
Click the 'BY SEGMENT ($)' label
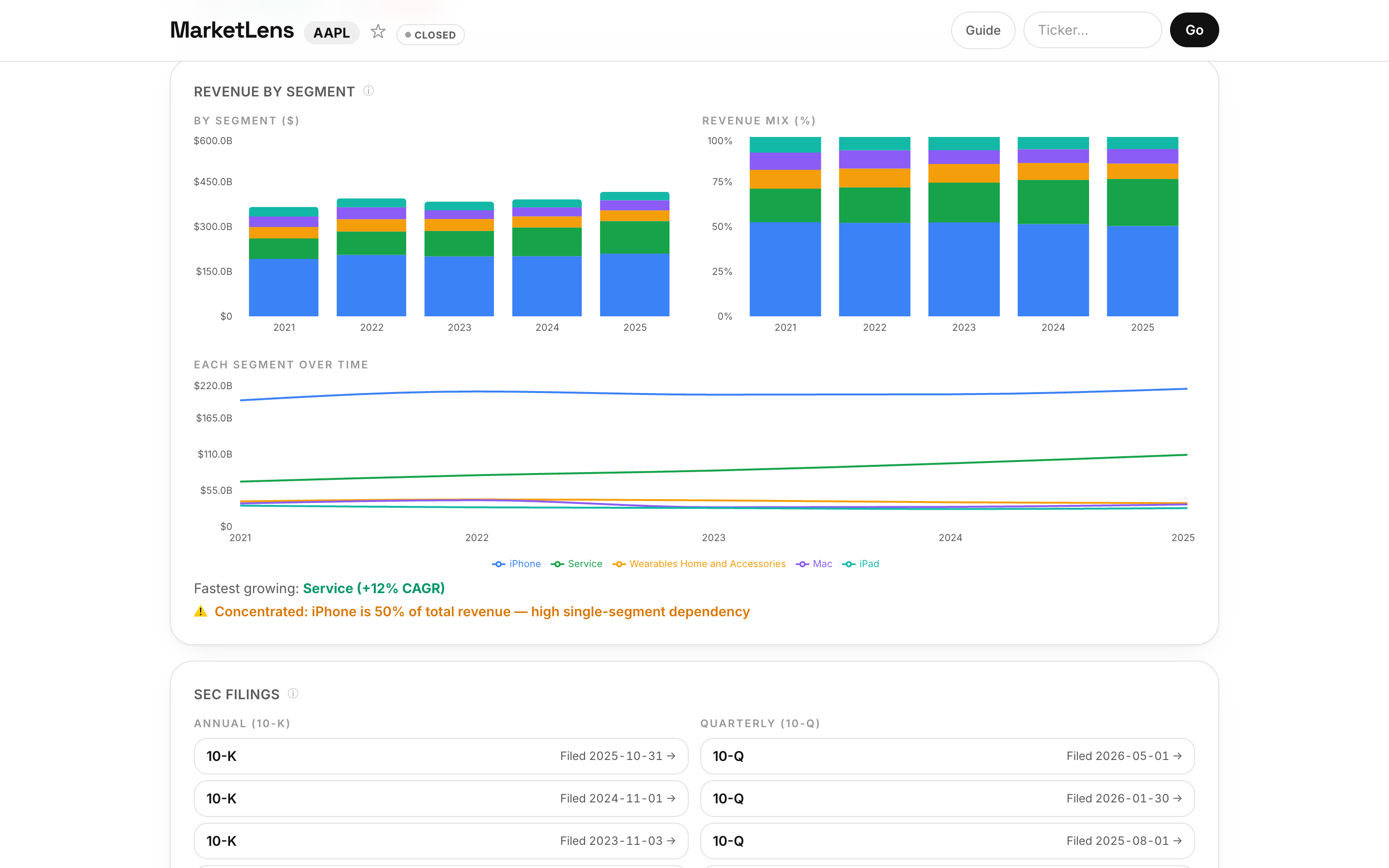(247, 121)
